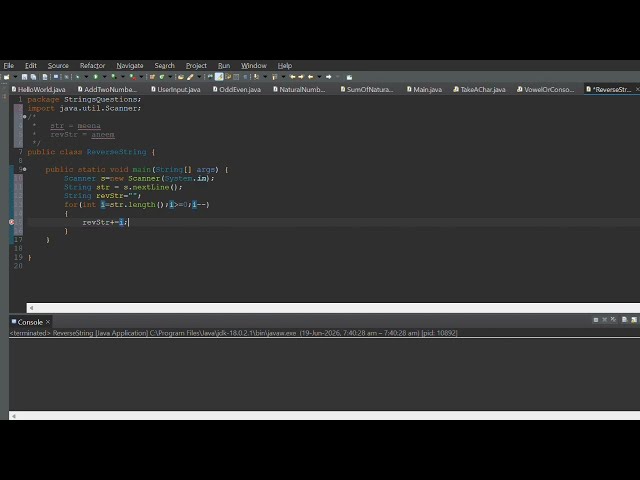Click the class name ReverseString in code
The image size is (640, 480).
pyautogui.click(x=116, y=152)
